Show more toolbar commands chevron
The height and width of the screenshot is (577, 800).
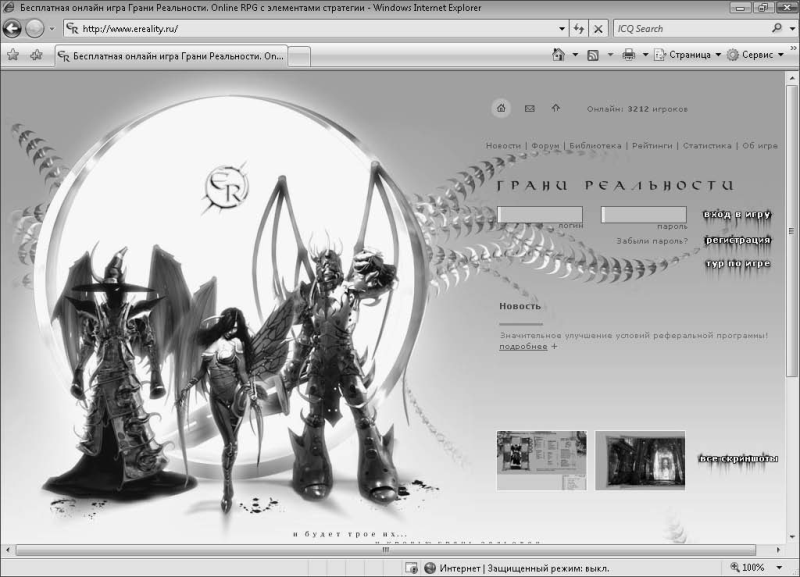point(793,48)
